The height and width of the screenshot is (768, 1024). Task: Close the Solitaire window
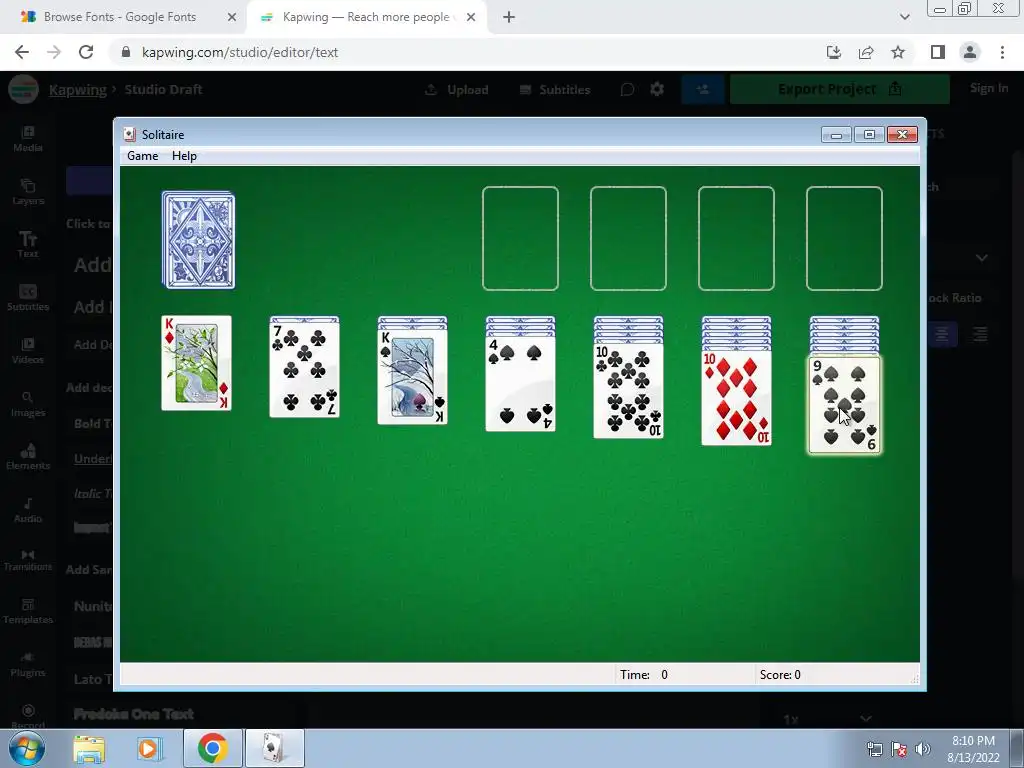(902, 135)
